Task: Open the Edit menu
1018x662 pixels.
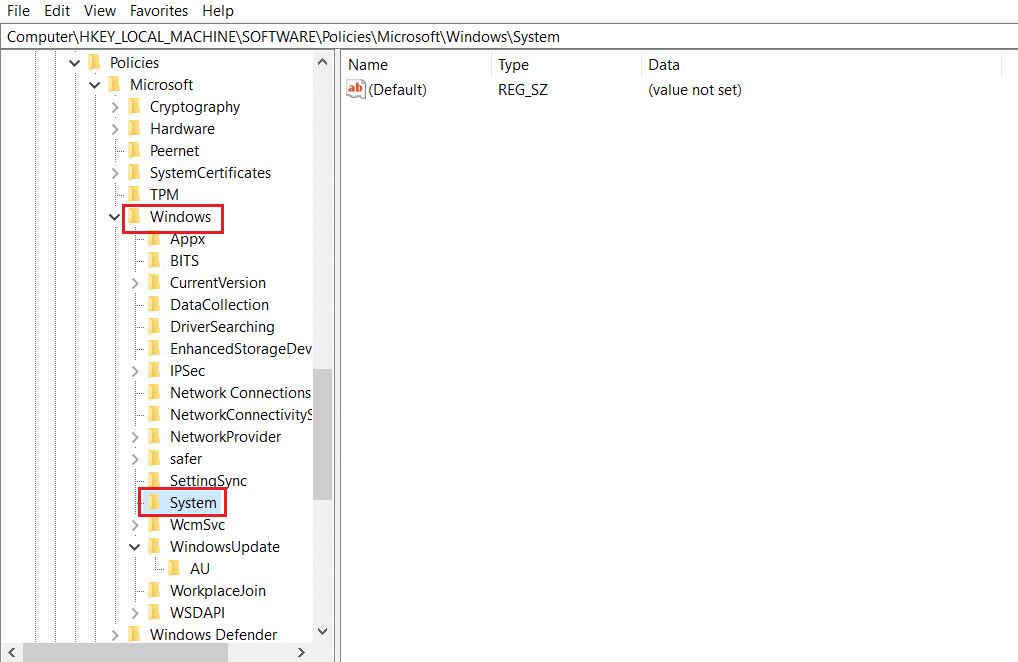Action: click(x=57, y=11)
